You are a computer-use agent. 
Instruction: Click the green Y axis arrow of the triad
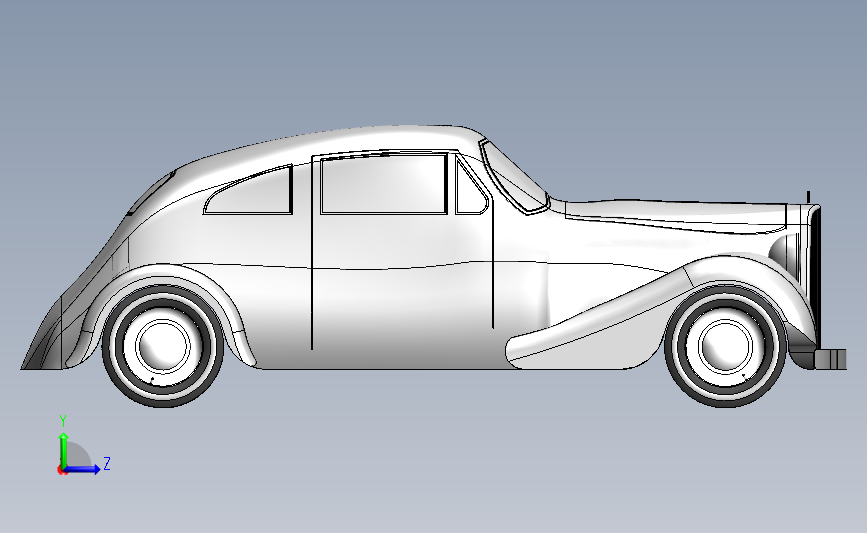coord(64,449)
